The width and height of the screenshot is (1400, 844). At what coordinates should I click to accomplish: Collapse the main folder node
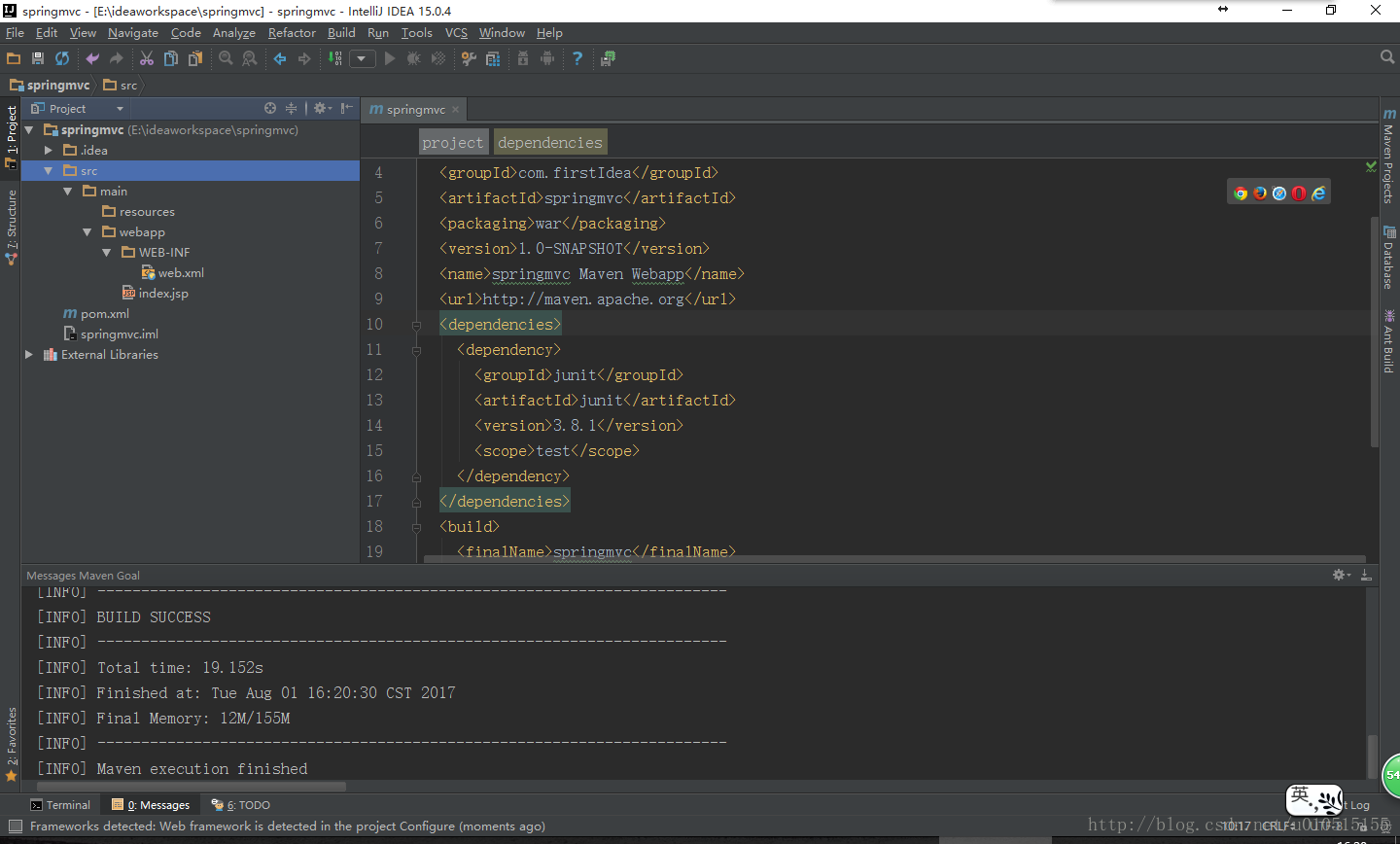[x=68, y=191]
